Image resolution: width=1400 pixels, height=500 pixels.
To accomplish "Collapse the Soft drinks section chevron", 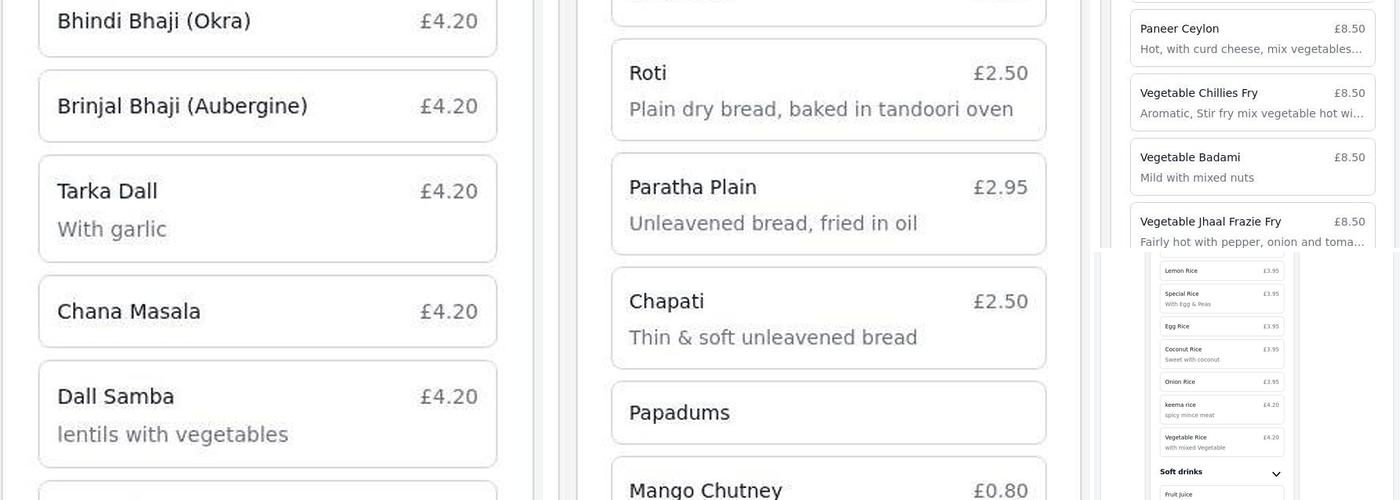I will pyautogui.click(x=1276, y=473).
